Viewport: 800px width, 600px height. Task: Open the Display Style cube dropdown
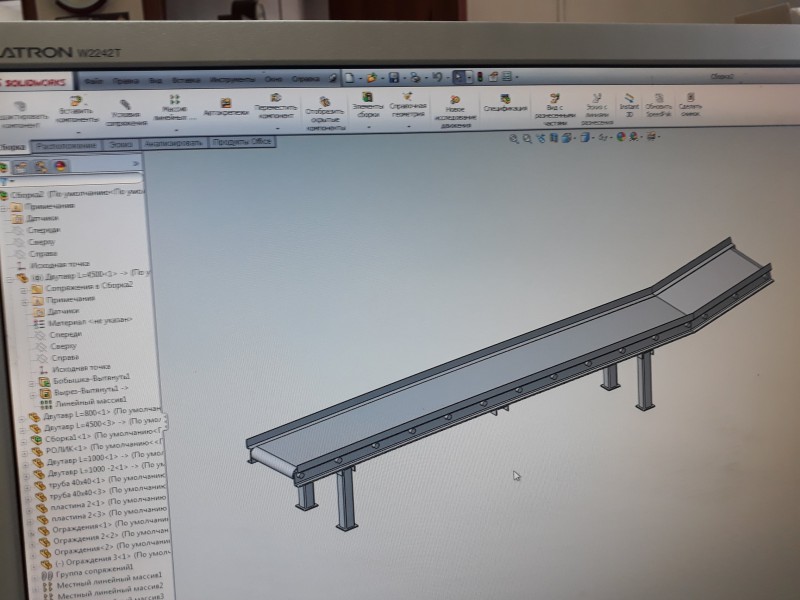[x=585, y=137]
